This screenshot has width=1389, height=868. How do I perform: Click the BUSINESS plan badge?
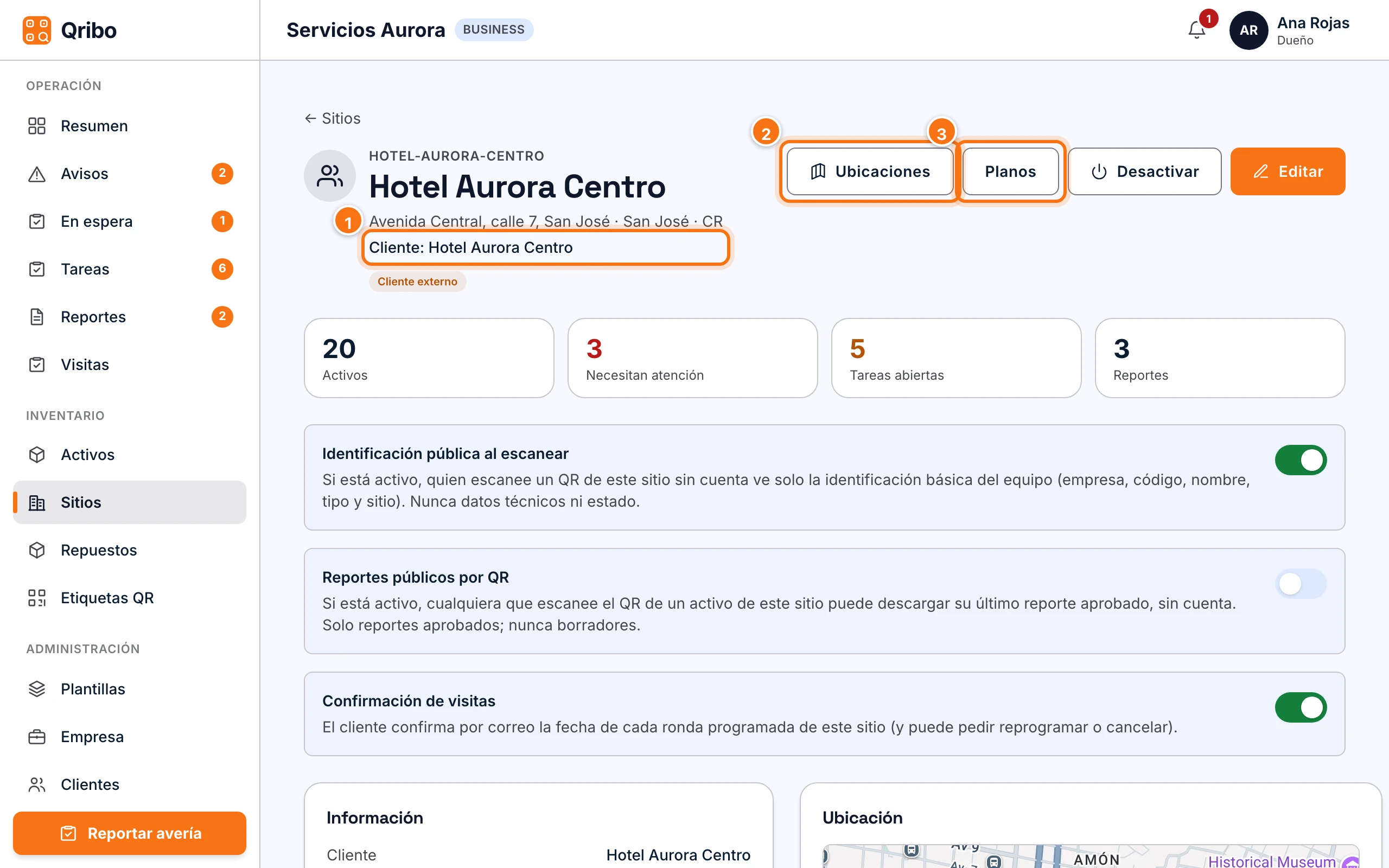pos(494,30)
